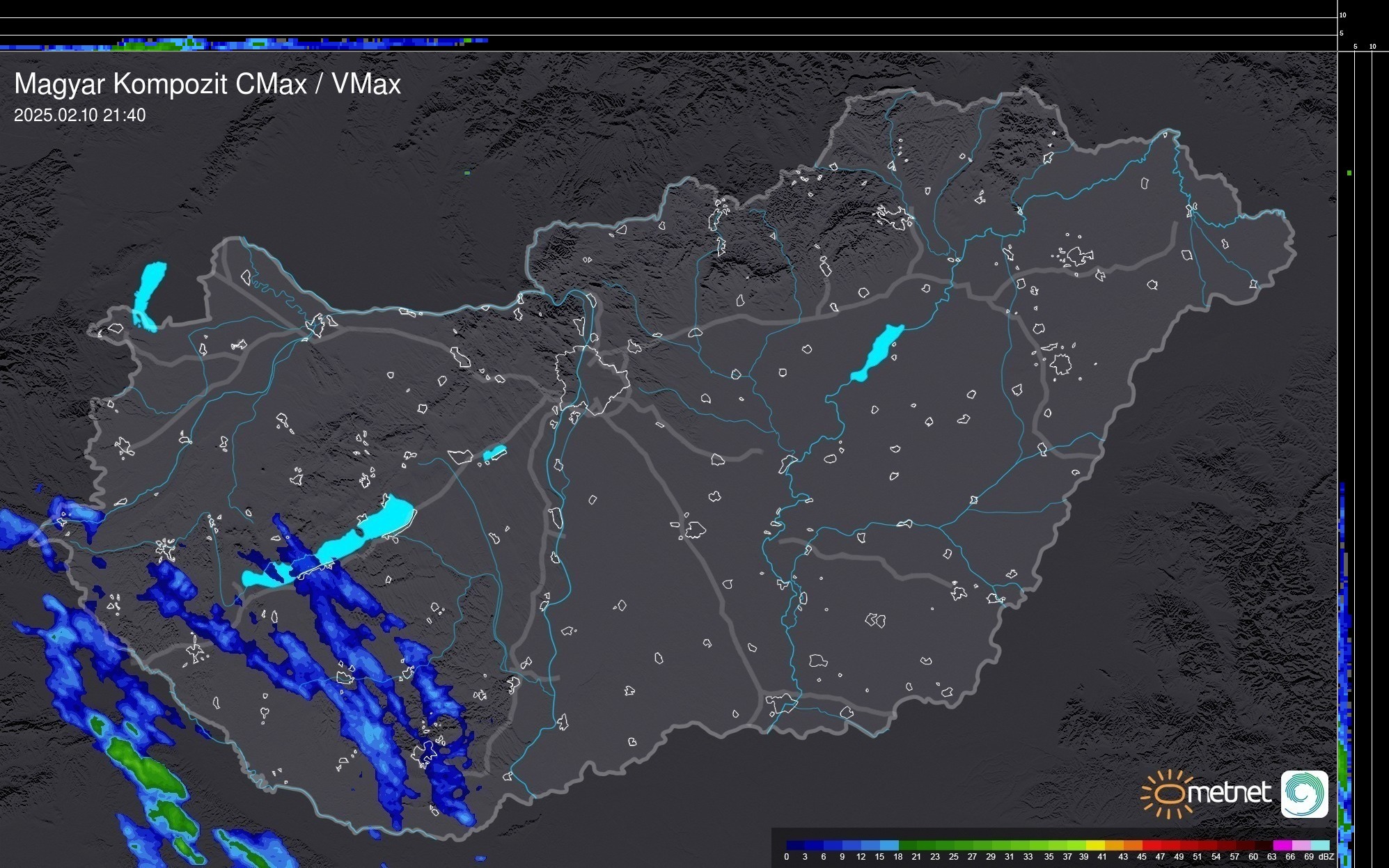Click the 2025.02.10 21:40 timestamp
Screen dimensions: 1389x868
[x=79, y=116]
